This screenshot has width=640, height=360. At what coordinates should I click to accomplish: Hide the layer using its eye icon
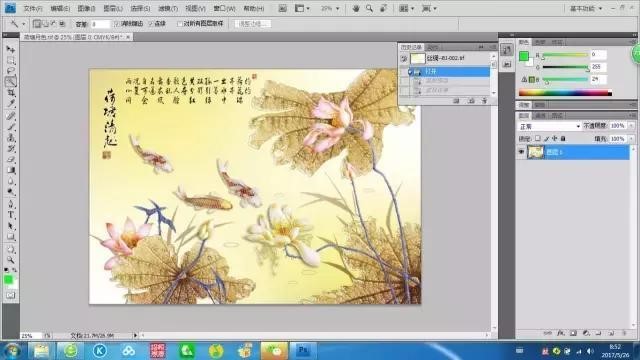tap(521, 152)
